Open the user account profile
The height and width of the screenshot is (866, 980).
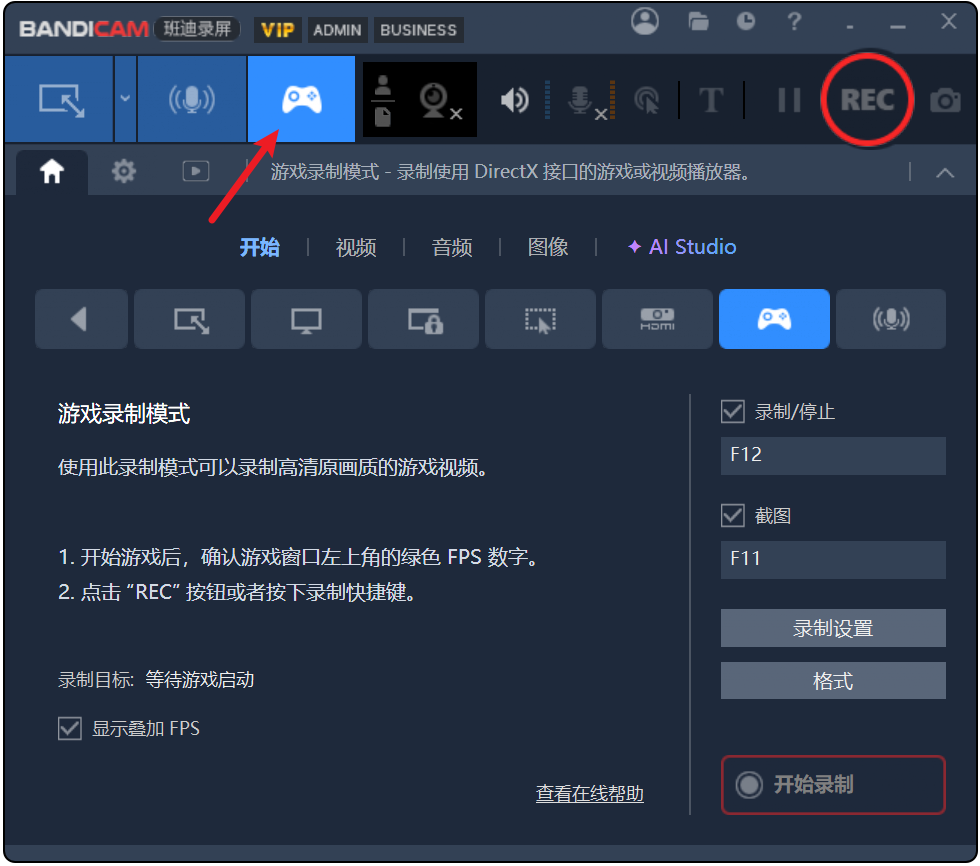coord(644,22)
